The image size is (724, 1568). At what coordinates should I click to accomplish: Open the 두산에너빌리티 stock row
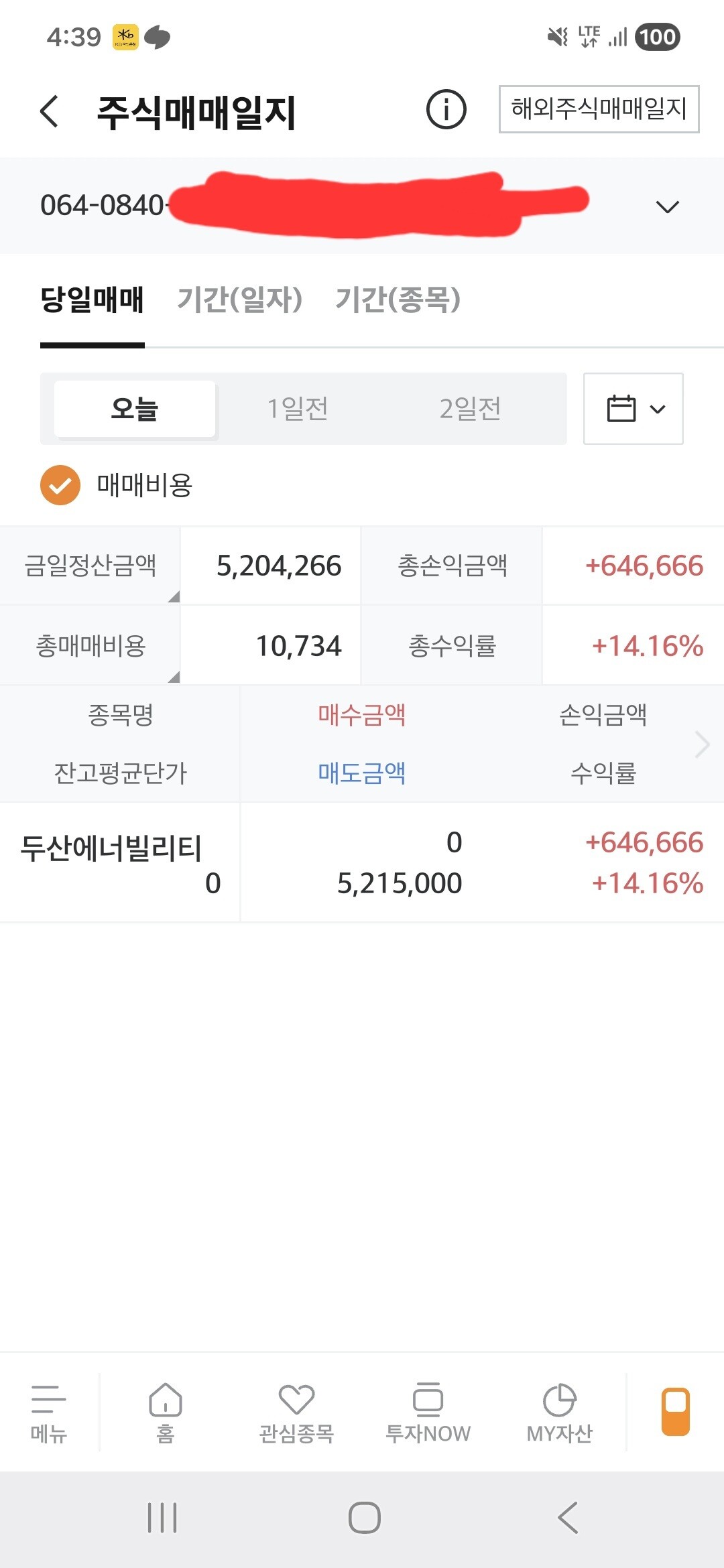pyautogui.click(x=362, y=862)
